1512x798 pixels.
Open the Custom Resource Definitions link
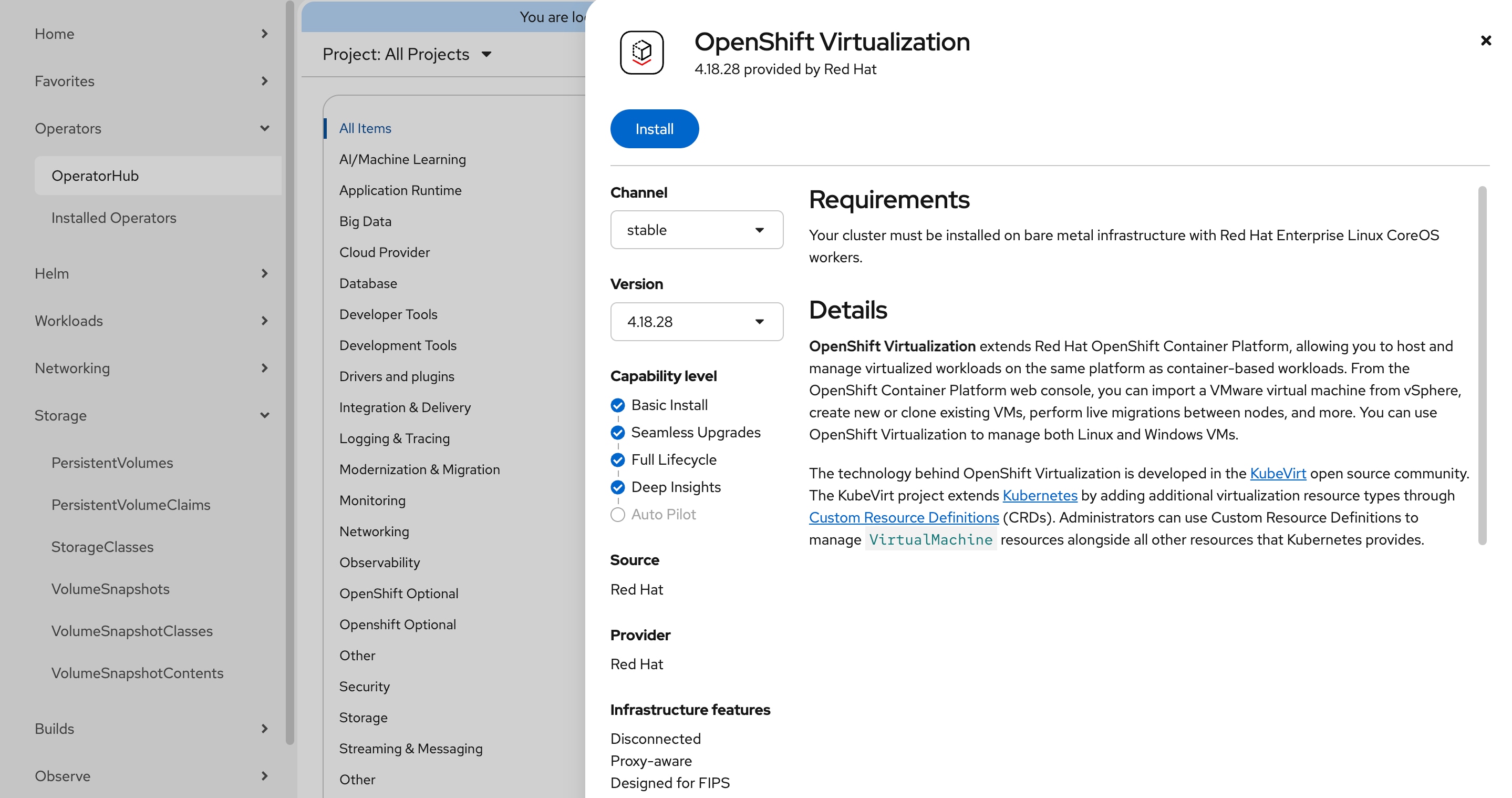click(904, 518)
